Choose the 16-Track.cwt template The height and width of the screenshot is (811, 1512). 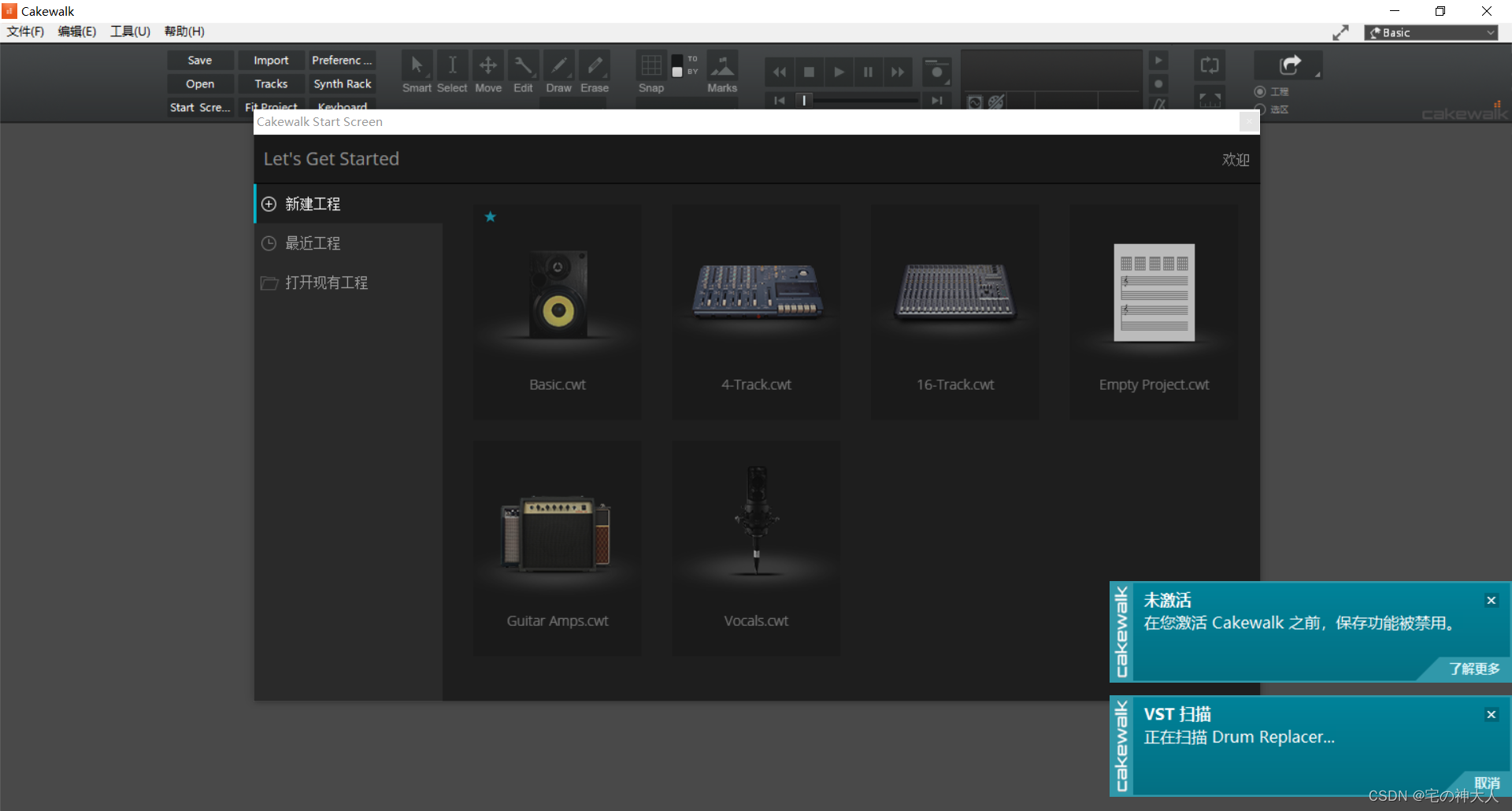coord(955,313)
